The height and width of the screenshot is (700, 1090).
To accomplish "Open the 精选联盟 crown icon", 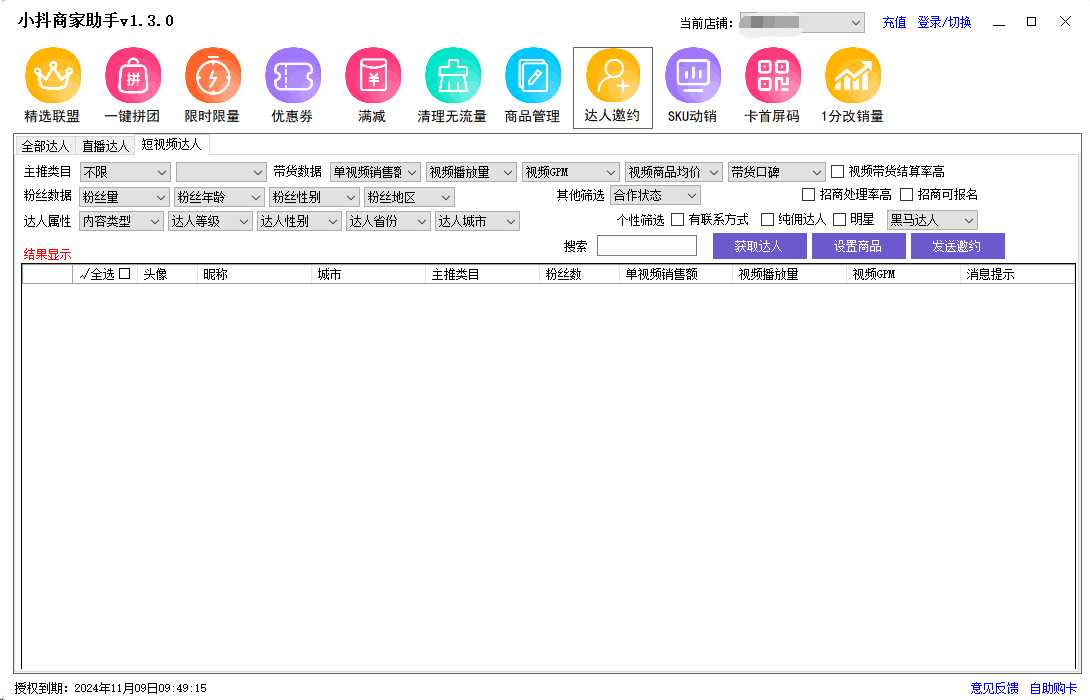I will tap(52, 76).
